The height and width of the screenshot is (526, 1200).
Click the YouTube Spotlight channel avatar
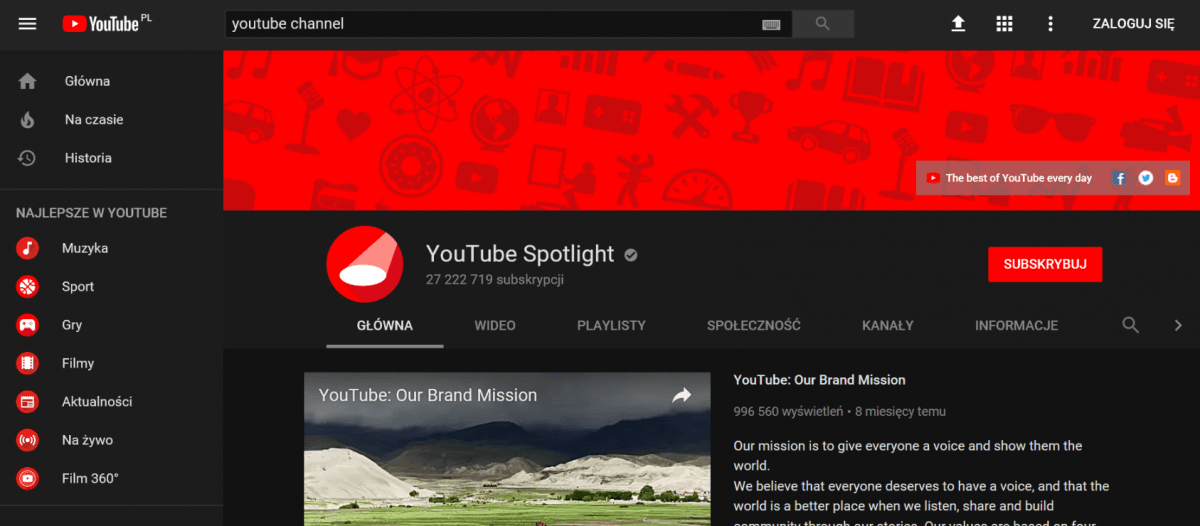coord(365,264)
